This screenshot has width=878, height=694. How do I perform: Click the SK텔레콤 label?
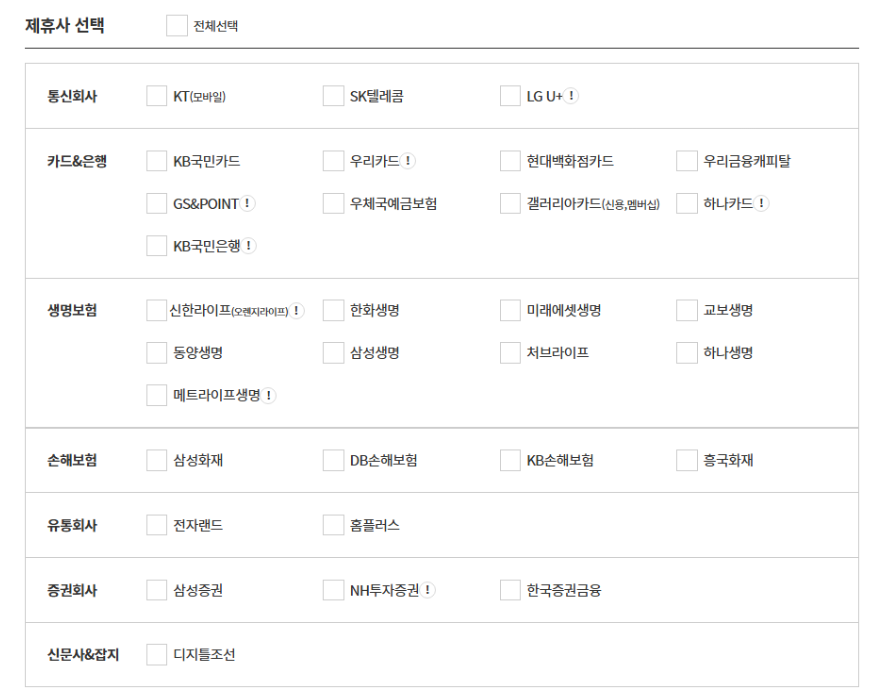tap(376, 96)
